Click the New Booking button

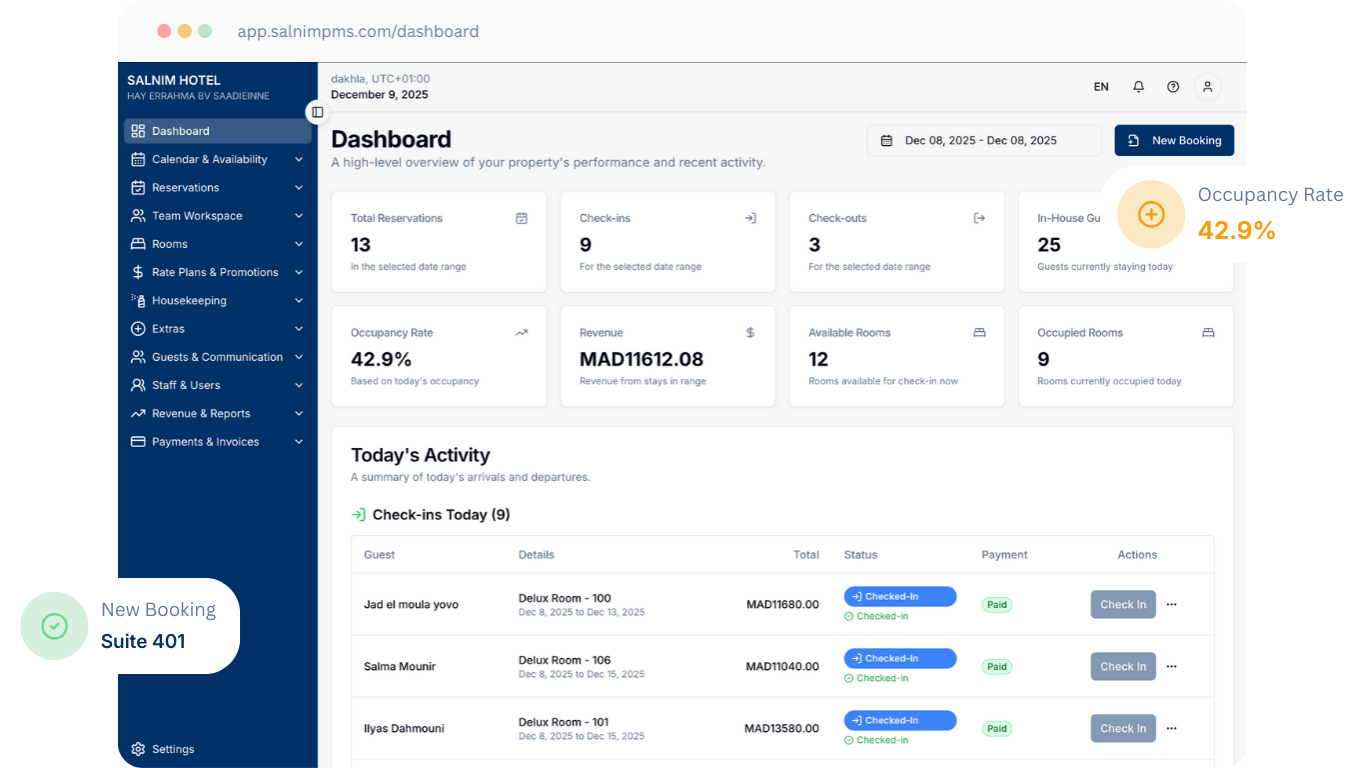coord(1174,141)
